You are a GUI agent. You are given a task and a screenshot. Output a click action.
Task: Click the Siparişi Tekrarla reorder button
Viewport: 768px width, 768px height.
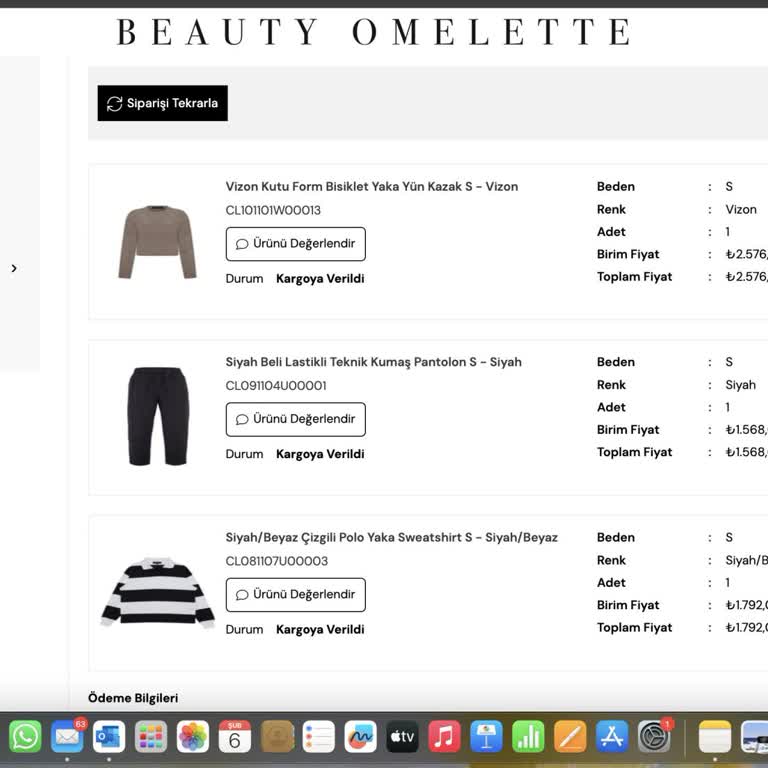pos(162,103)
